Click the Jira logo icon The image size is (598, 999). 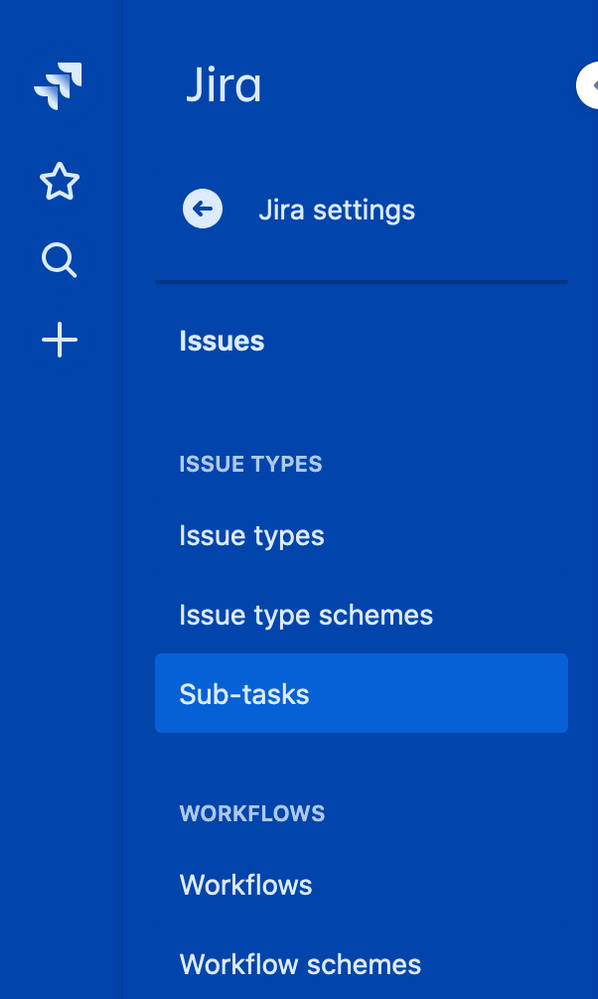[x=59, y=86]
